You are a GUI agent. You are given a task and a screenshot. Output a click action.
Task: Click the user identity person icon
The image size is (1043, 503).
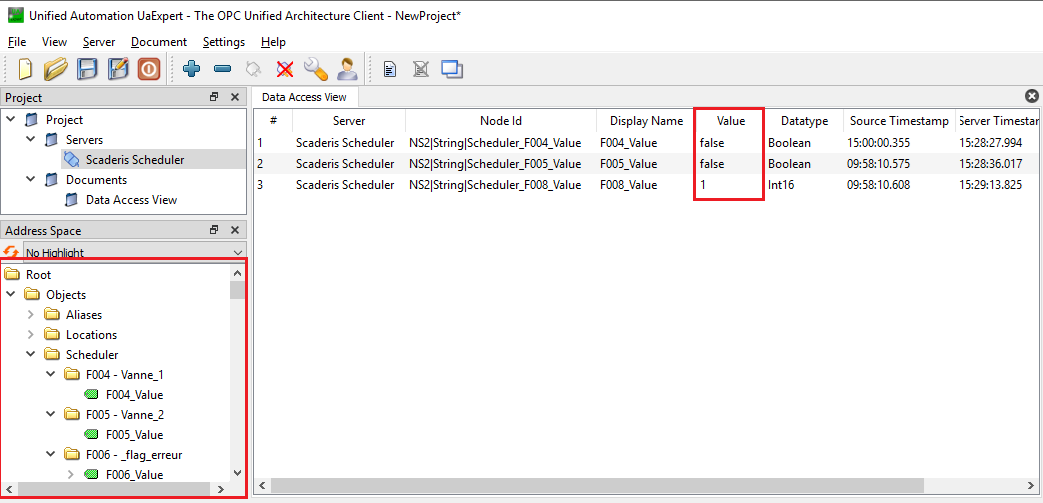click(347, 69)
